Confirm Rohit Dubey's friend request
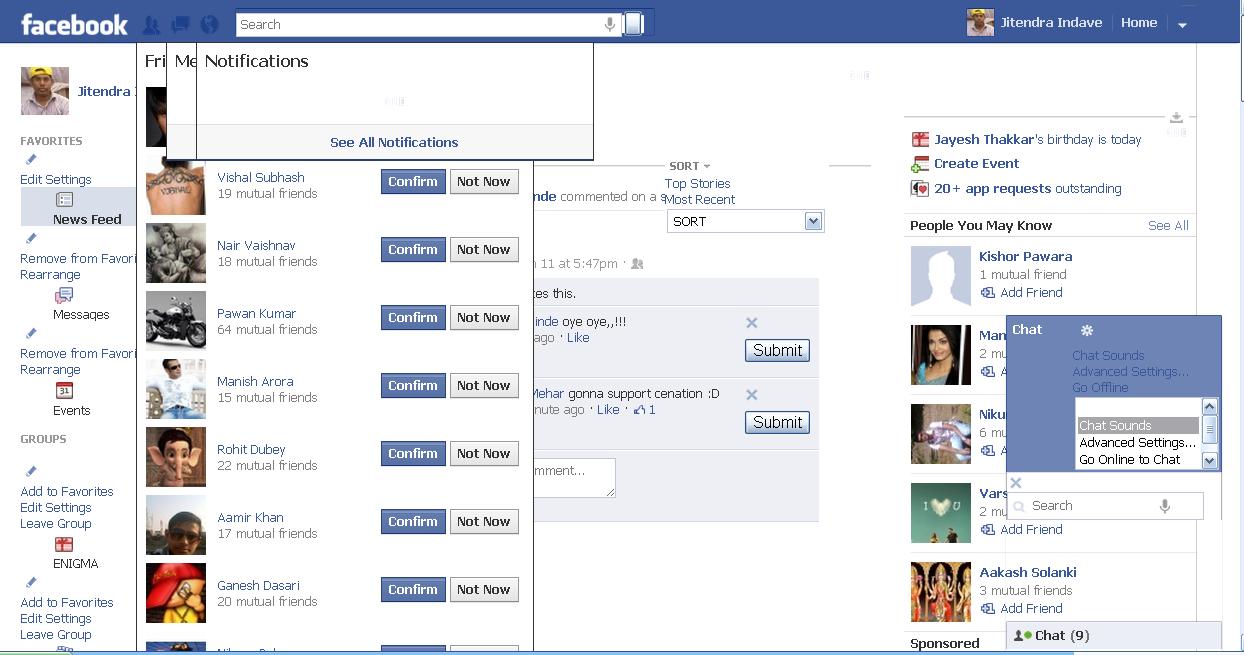 click(413, 454)
